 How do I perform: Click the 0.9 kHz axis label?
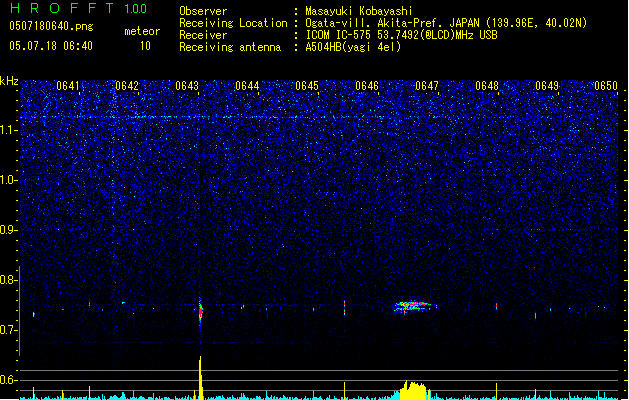click(8, 230)
